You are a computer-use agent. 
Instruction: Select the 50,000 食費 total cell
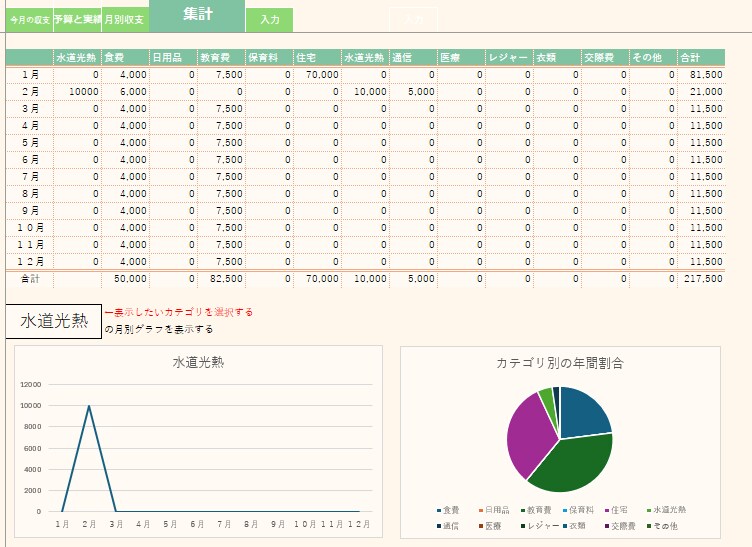coord(126,279)
